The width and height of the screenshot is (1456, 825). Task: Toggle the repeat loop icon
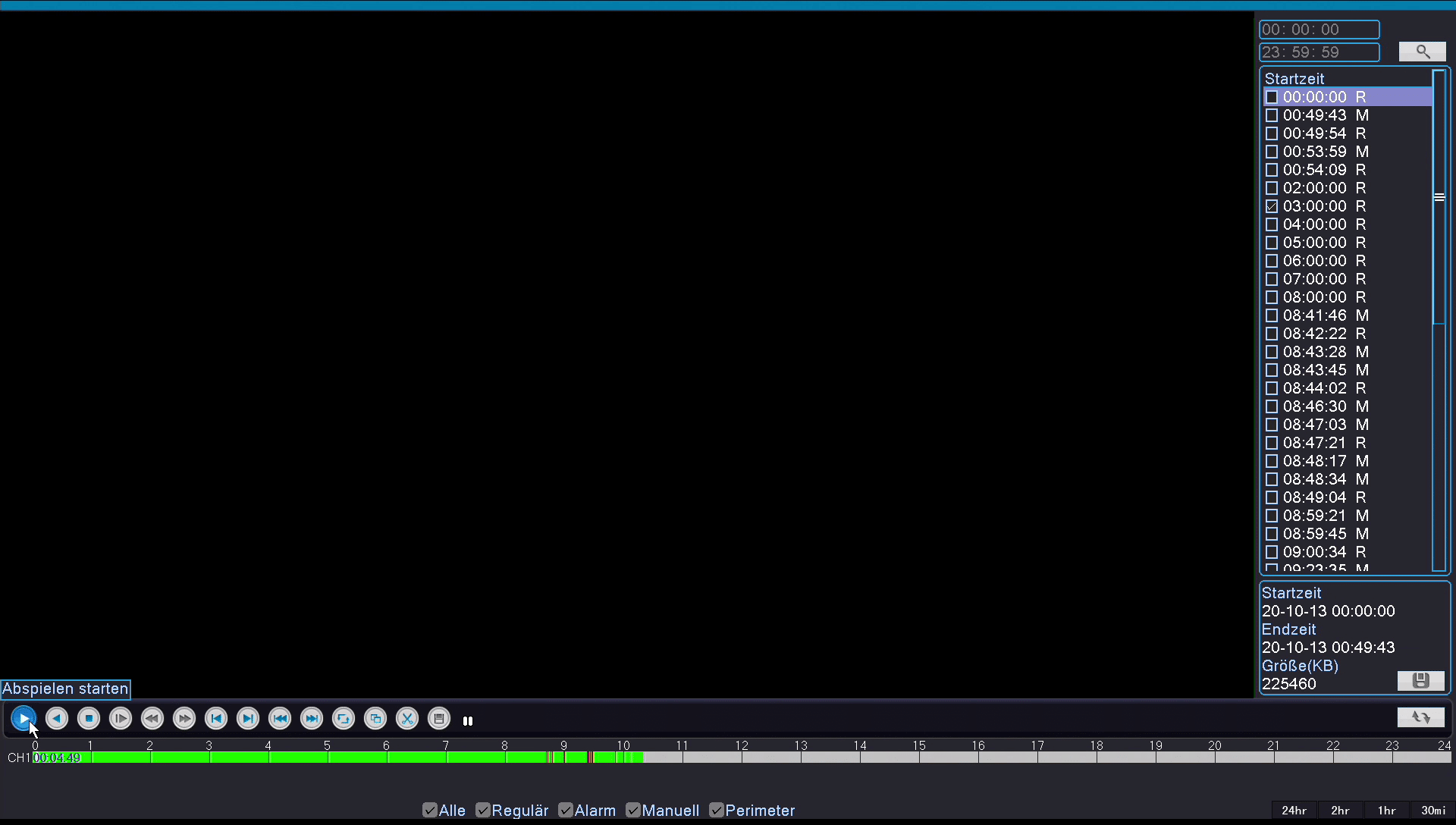[x=344, y=718]
